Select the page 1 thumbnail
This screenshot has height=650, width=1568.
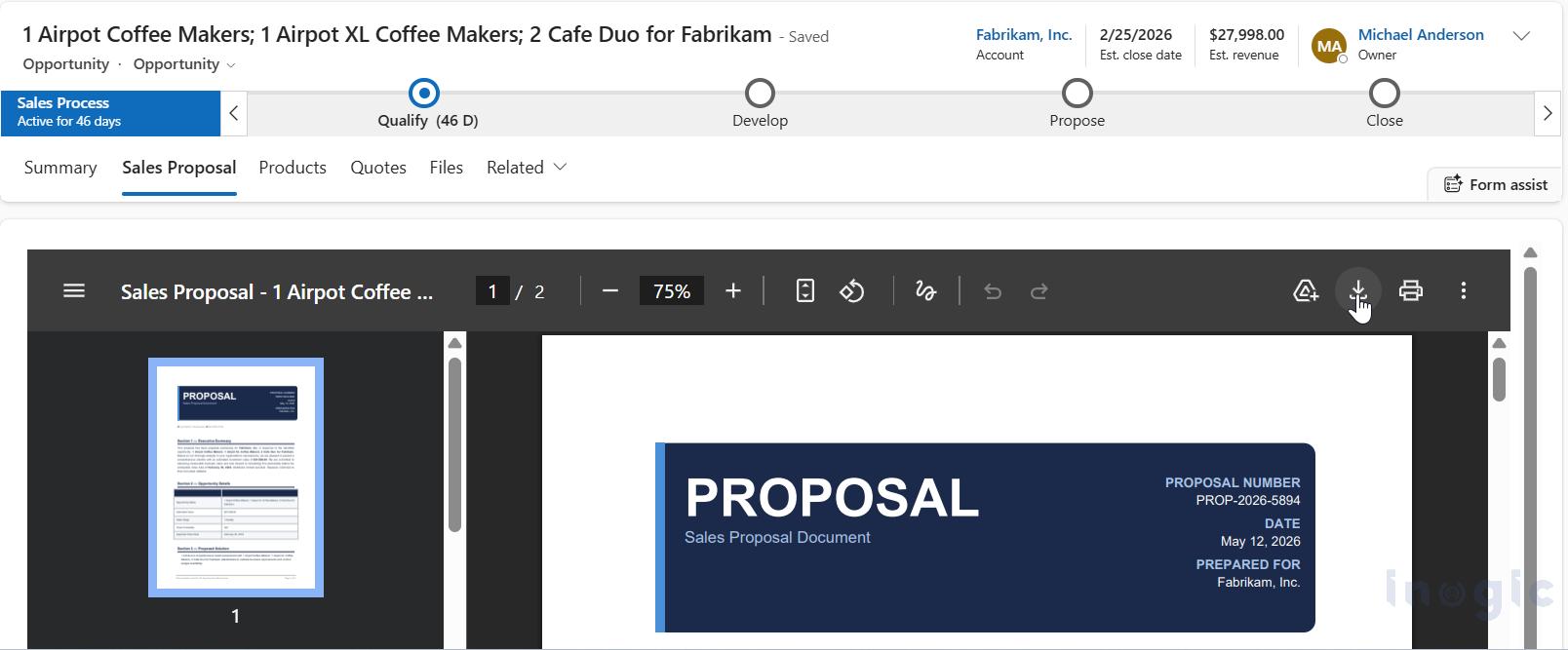[236, 478]
